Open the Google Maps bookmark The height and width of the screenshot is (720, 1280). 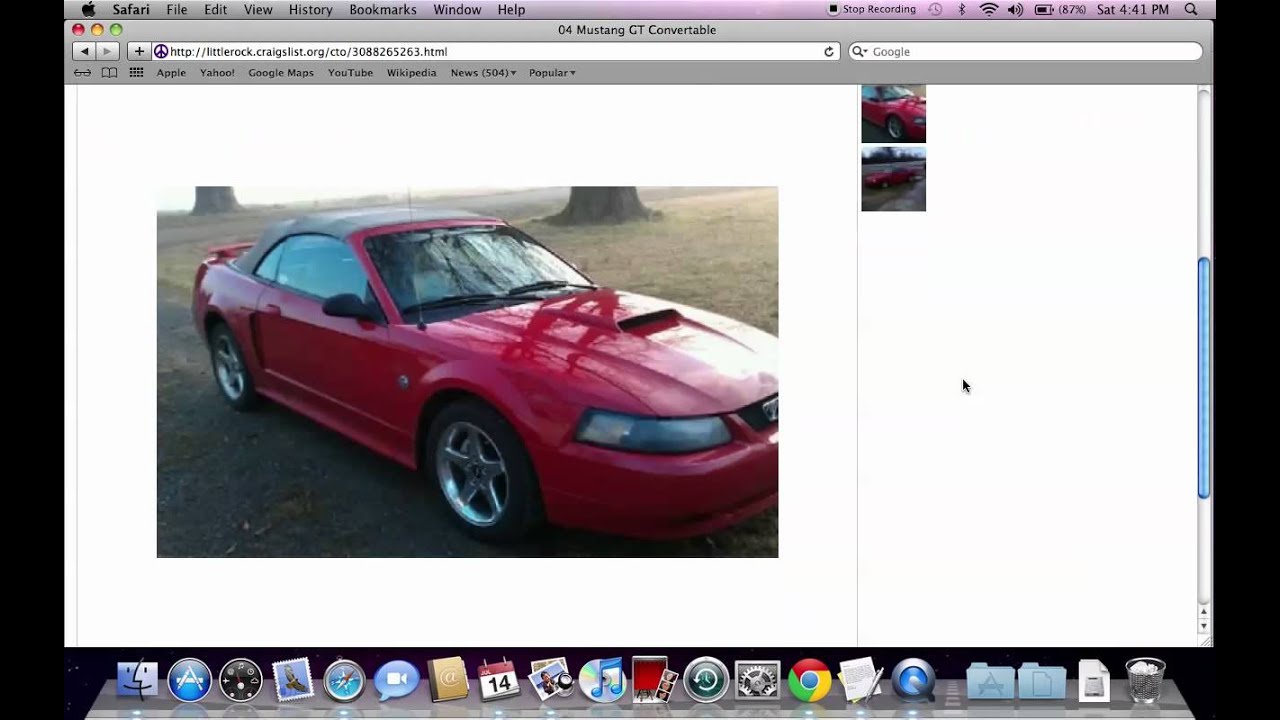click(x=281, y=72)
